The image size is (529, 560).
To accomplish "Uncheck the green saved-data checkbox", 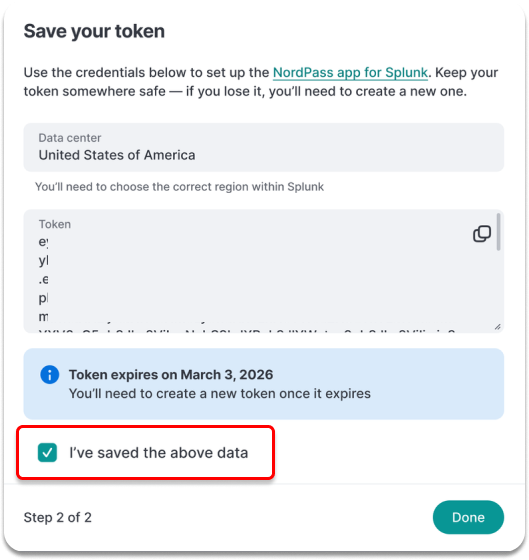I will click(48, 452).
